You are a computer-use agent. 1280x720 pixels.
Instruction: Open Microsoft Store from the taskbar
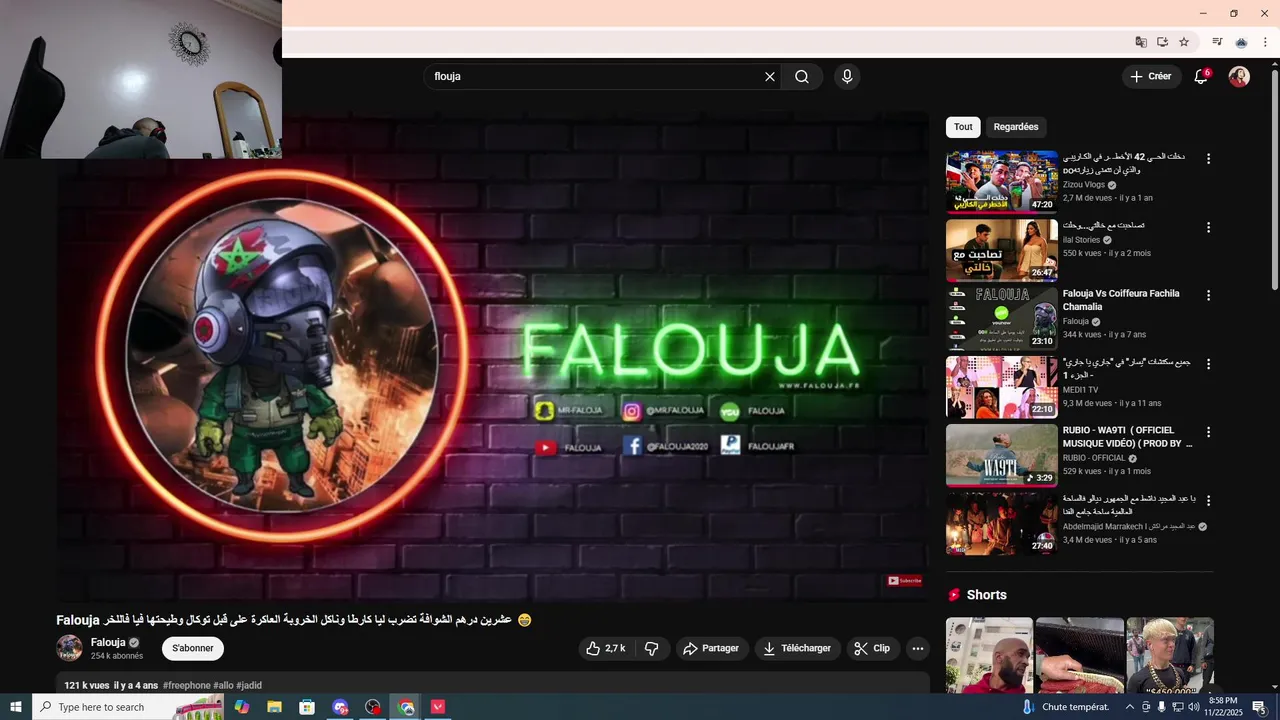point(307,707)
